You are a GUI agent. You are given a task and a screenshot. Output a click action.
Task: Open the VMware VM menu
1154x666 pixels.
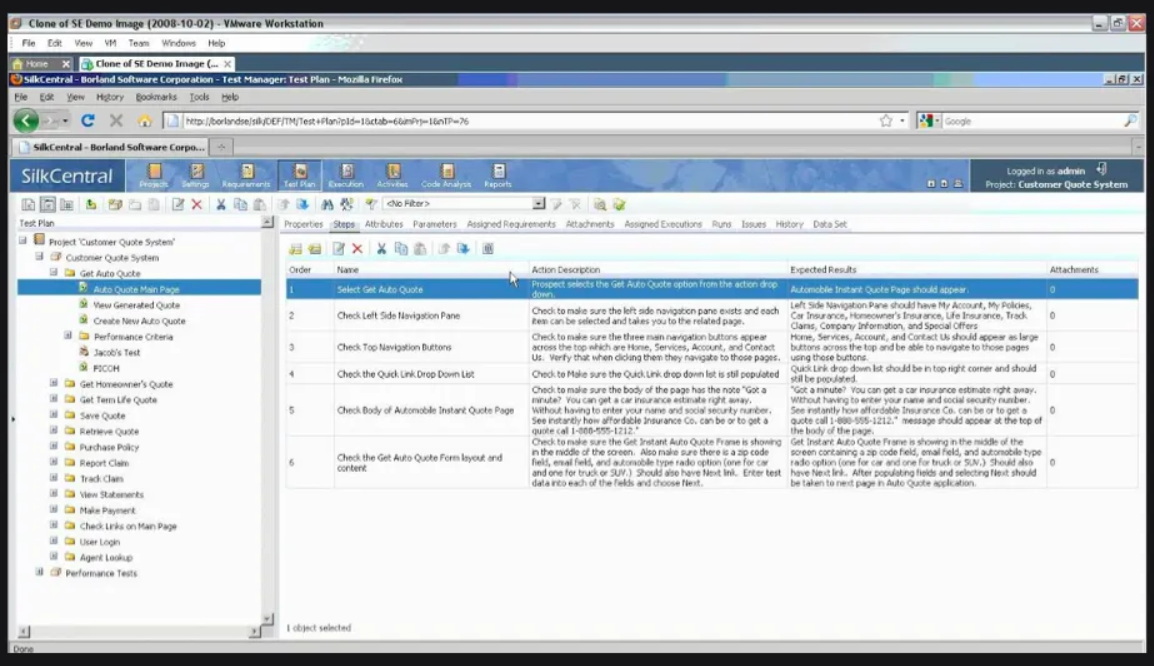click(x=110, y=43)
